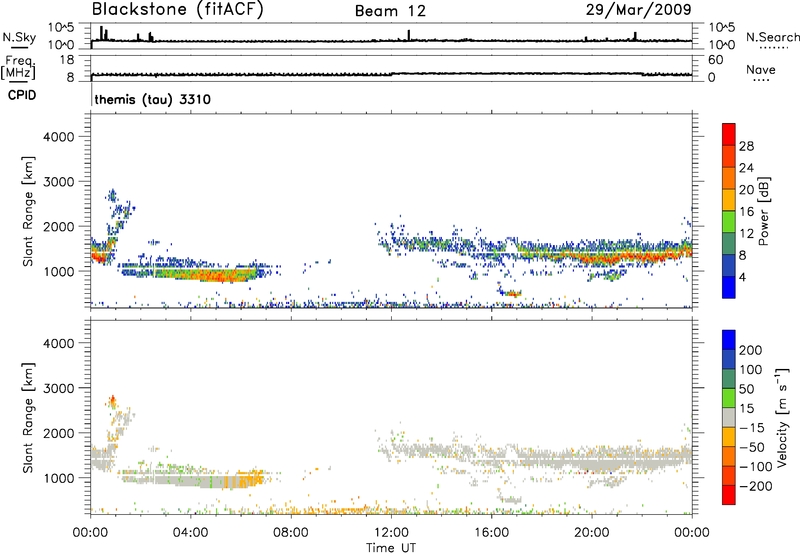Click the '28' value on Power scale
This screenshot has height=554, width=800.
tap(746, 146)
